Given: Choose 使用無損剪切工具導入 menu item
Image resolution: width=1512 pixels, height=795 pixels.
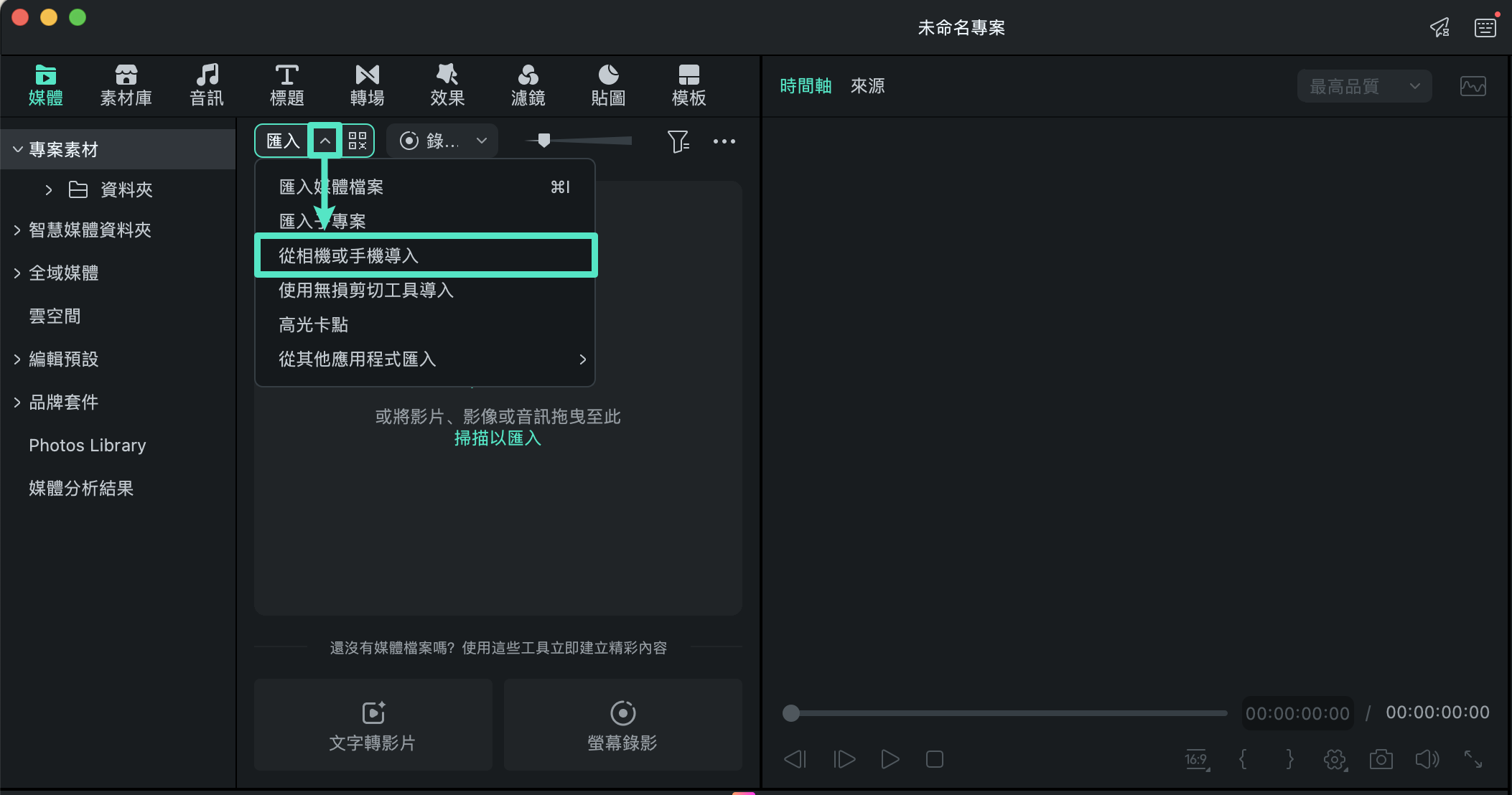Looking at the screenshot, I should (x=425, y=290).
